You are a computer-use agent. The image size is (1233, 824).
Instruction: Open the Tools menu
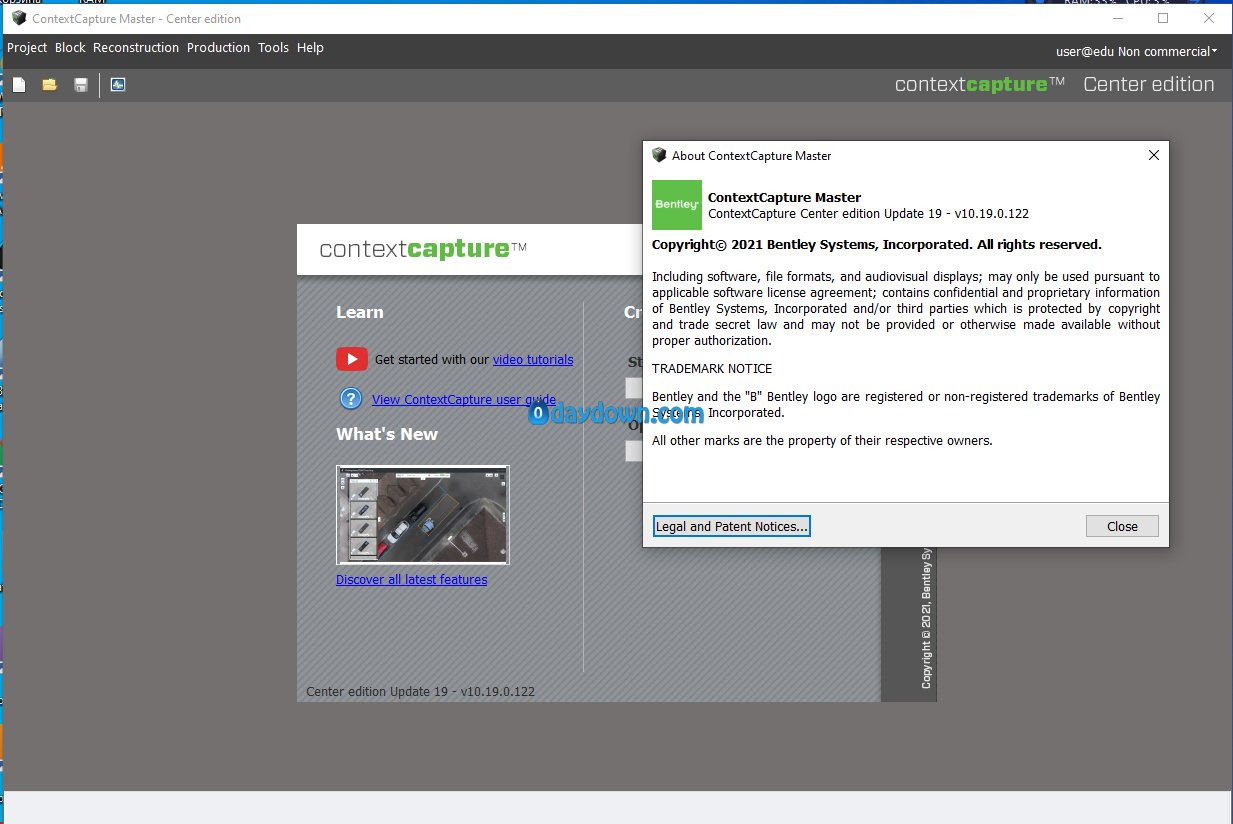coord(273,48)
